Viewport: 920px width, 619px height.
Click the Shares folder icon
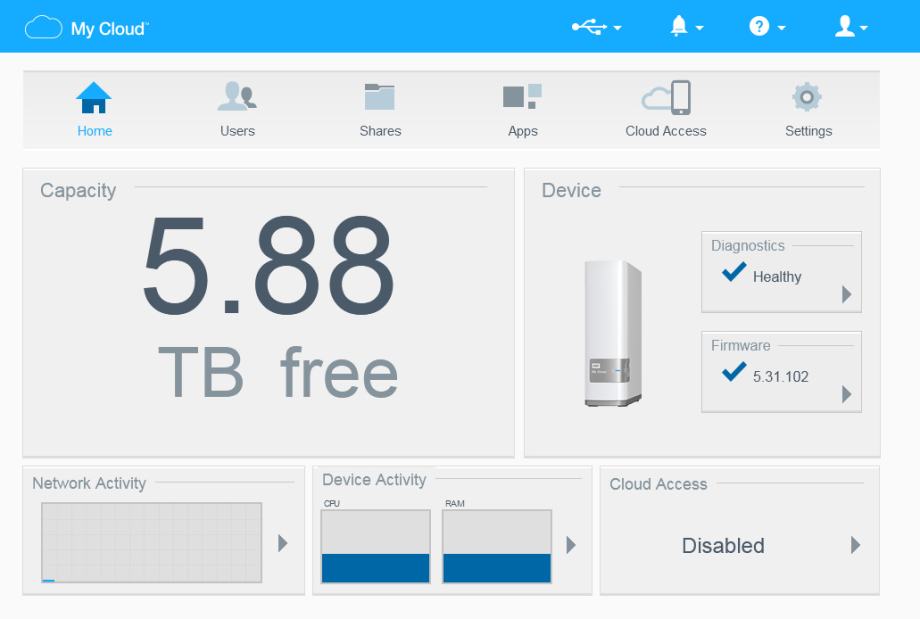(x=380, y=97)
